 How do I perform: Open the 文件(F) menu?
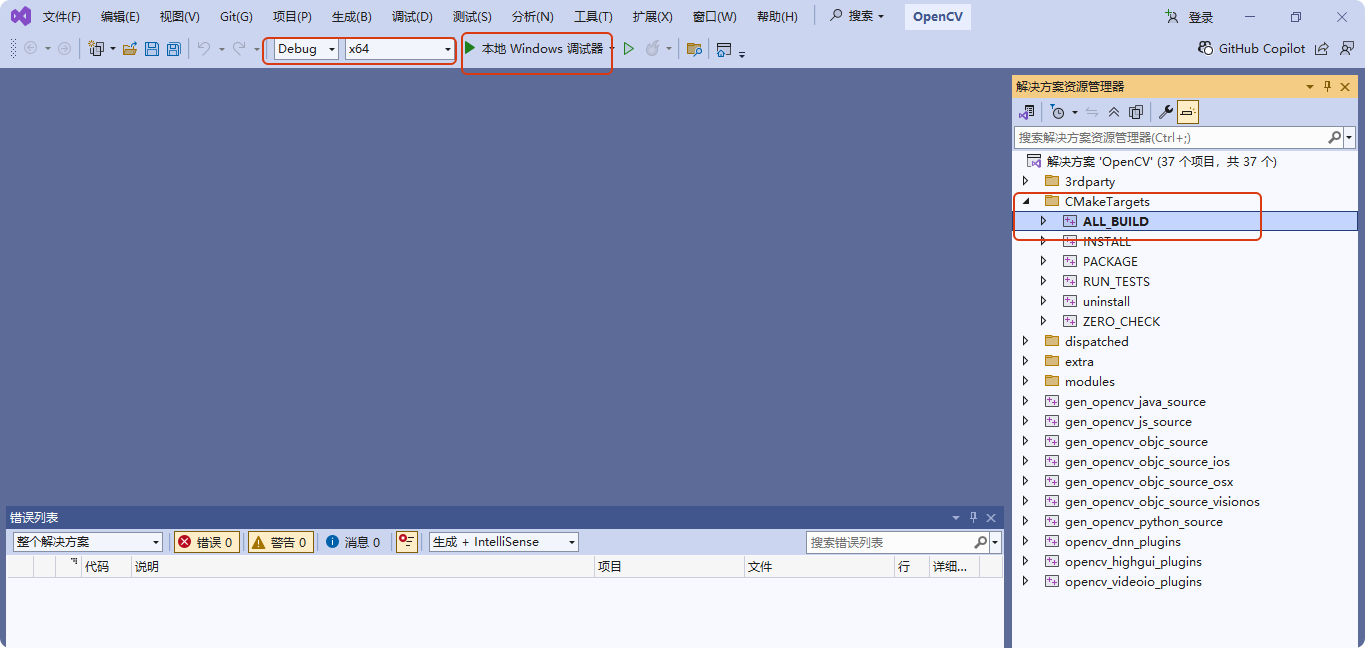coord(62,17)
